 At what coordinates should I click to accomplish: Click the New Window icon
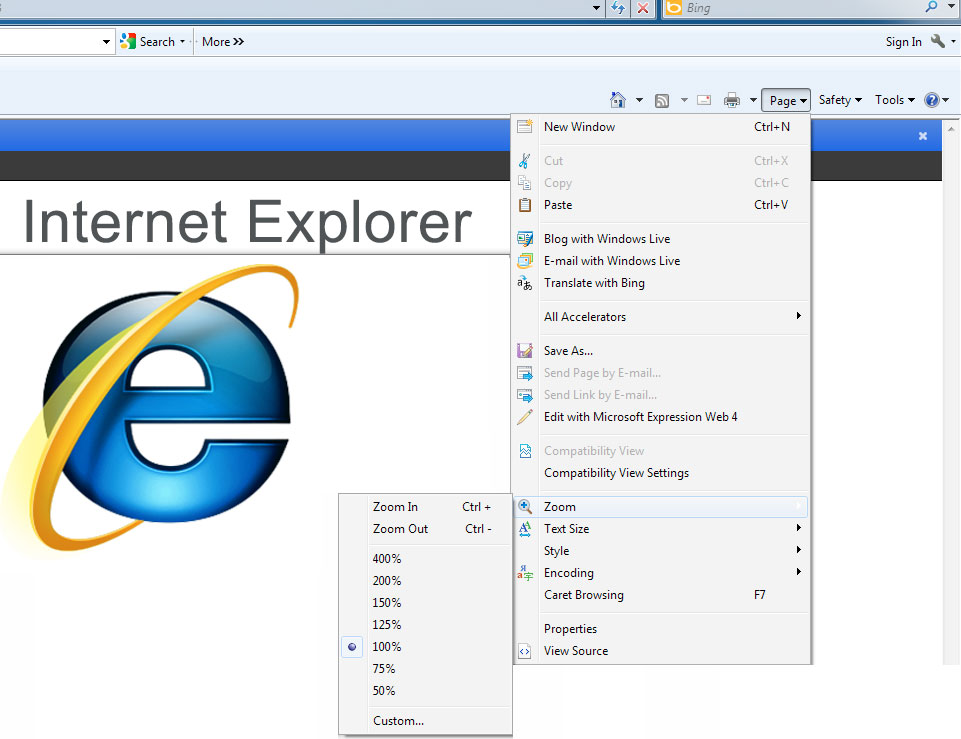tap(525, 126)
